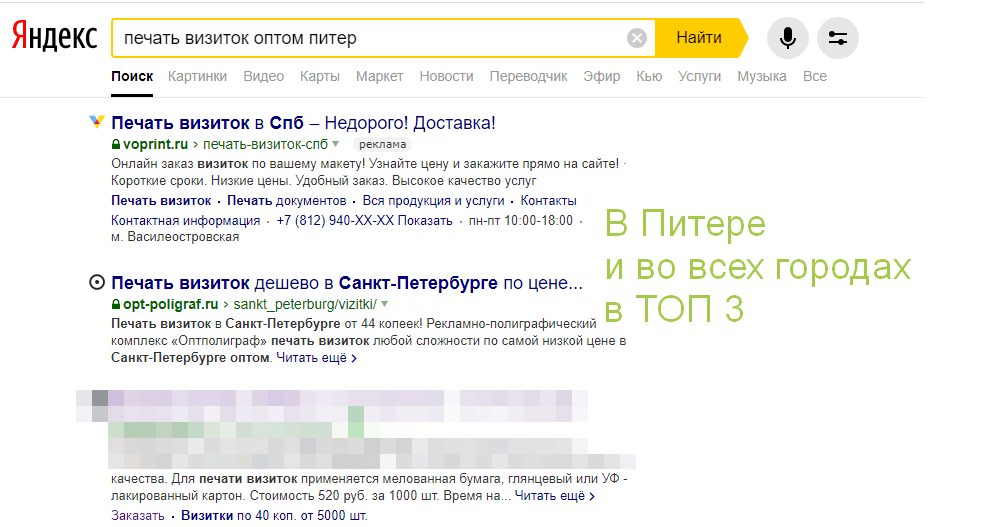985x527 pixels.
Task: Open the Музыка tab
Action: pyautogui.click(x=761, y=76)
